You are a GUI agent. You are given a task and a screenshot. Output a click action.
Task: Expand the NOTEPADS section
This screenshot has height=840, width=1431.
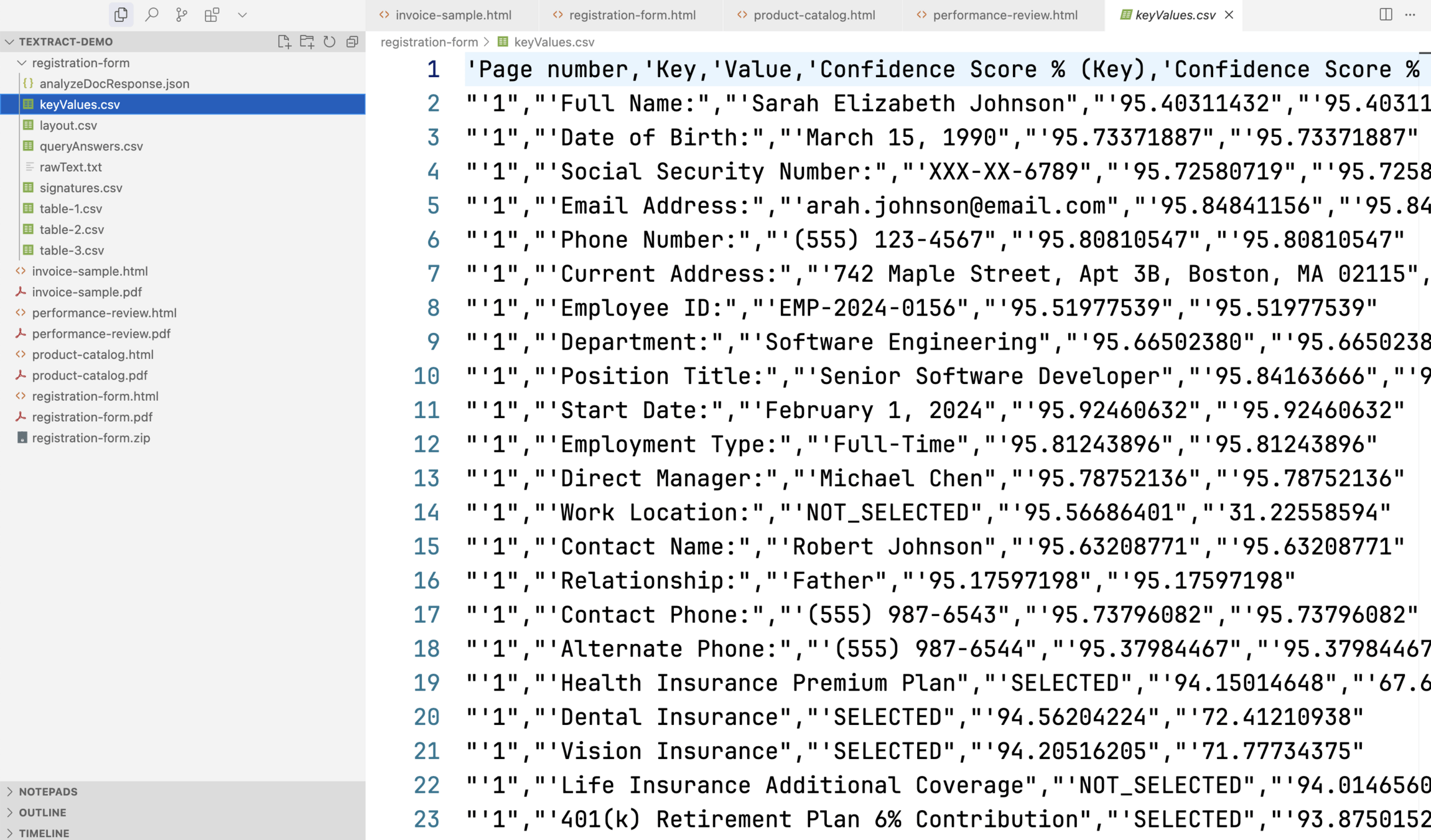click(48, 791)
